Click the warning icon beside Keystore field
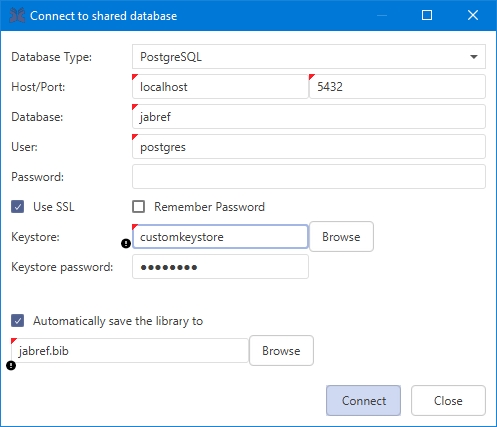This screenshot has height=427, width=497. coord(126,244)
